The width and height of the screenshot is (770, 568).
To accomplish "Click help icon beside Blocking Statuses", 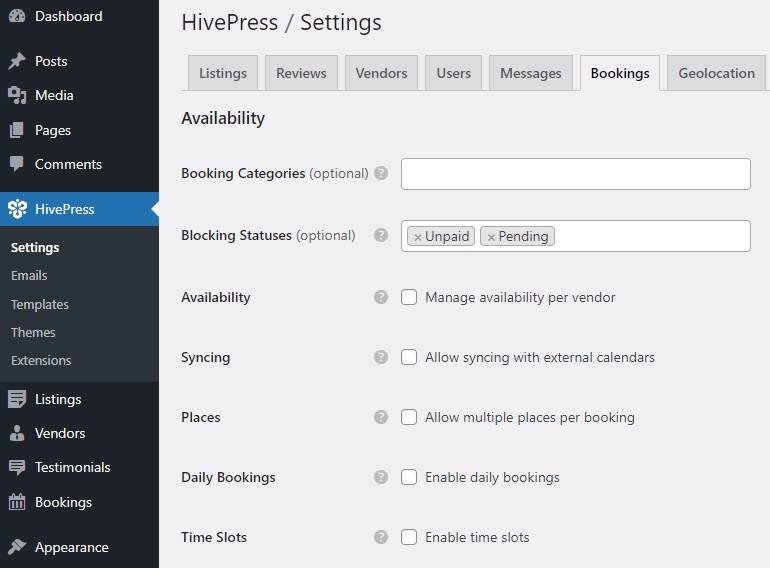I will [x=381, y=235].
